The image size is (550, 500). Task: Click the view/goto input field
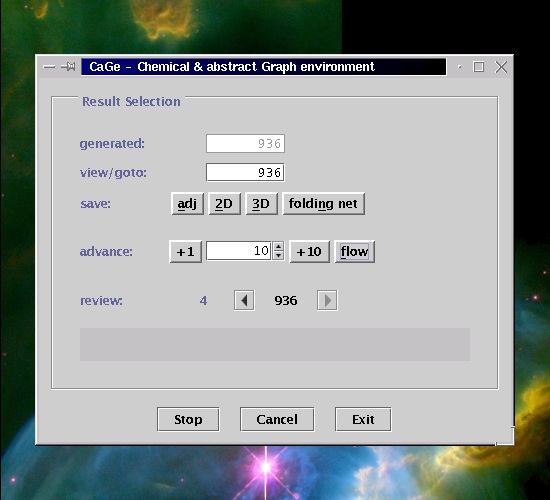pos(245,172)
